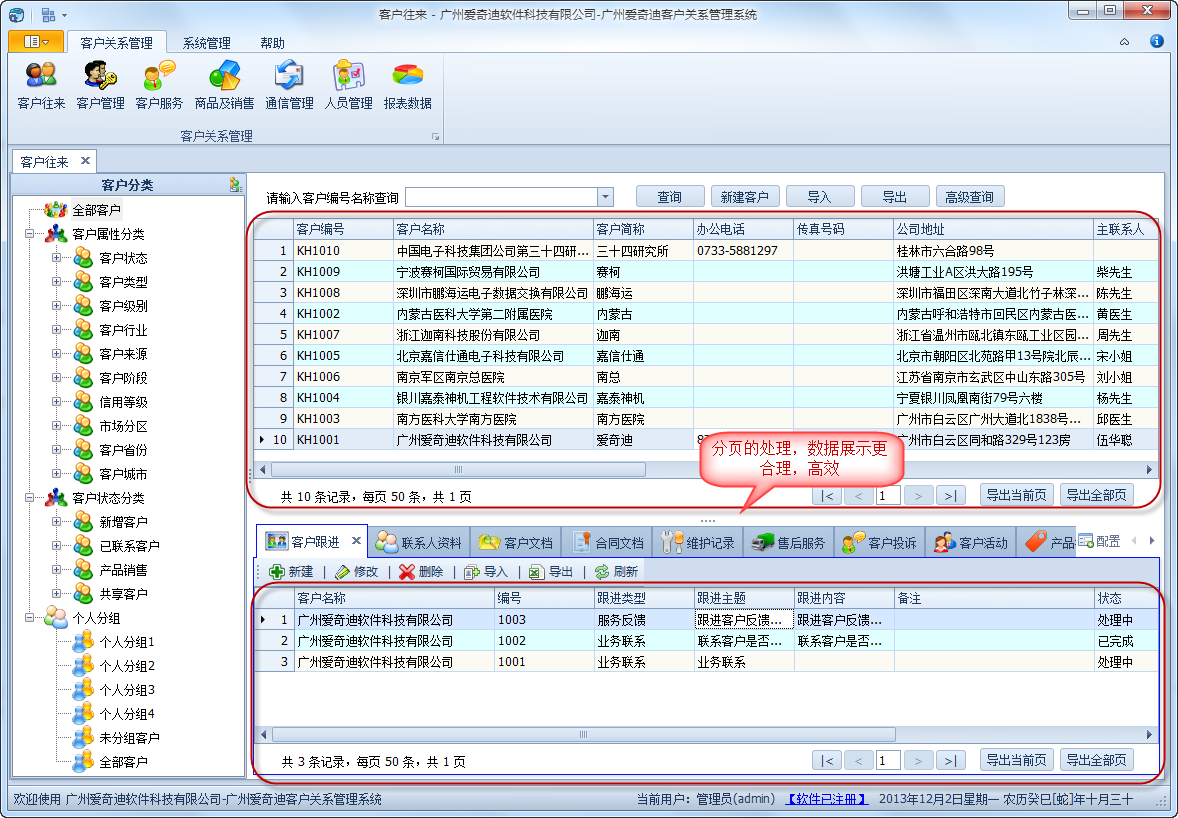
Task: Switch to the 客户投诉 tab
Action: click(880, 542)
